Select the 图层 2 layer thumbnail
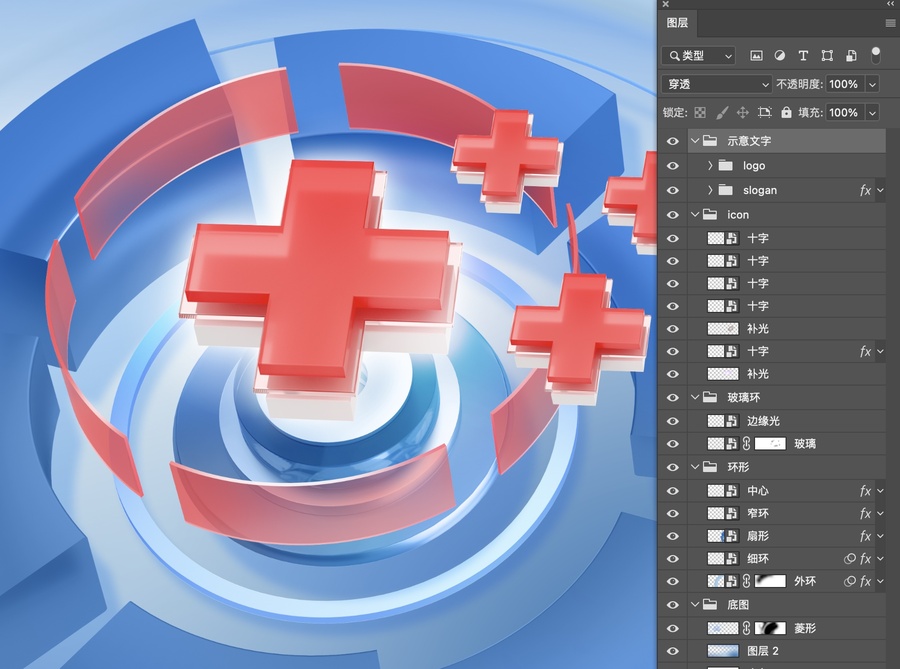This screenshot has width=900, height=669. point(723,651)
